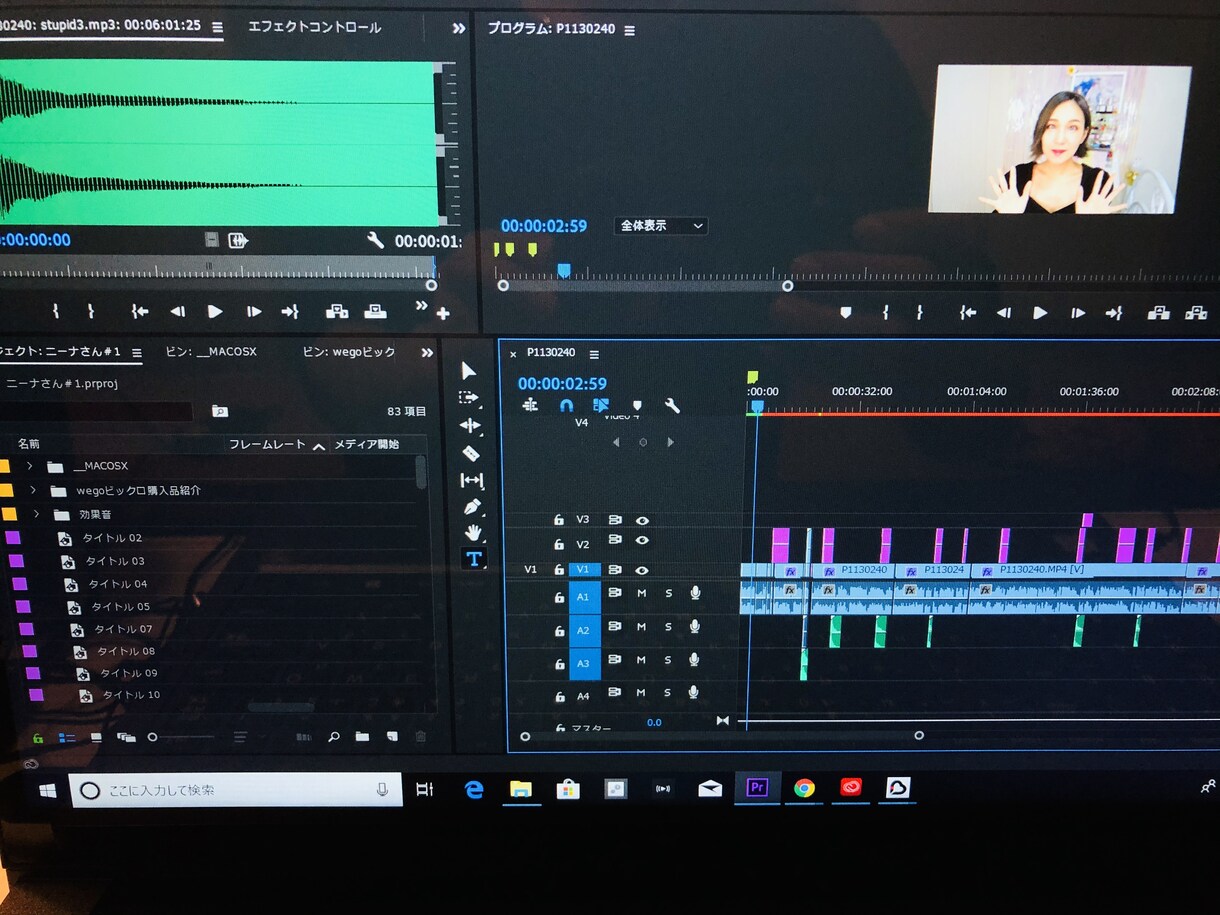Expand the 効果音 bin

[x=37, y=514]
